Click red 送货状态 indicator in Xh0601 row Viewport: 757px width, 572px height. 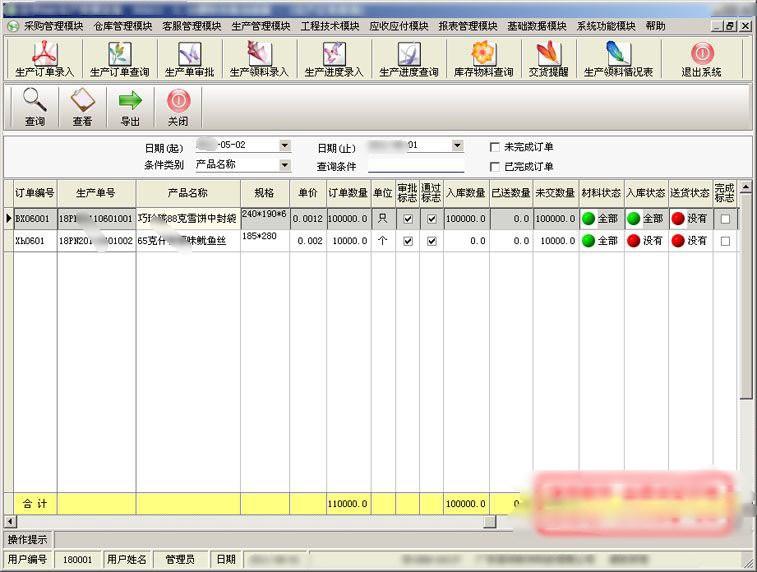678,240
